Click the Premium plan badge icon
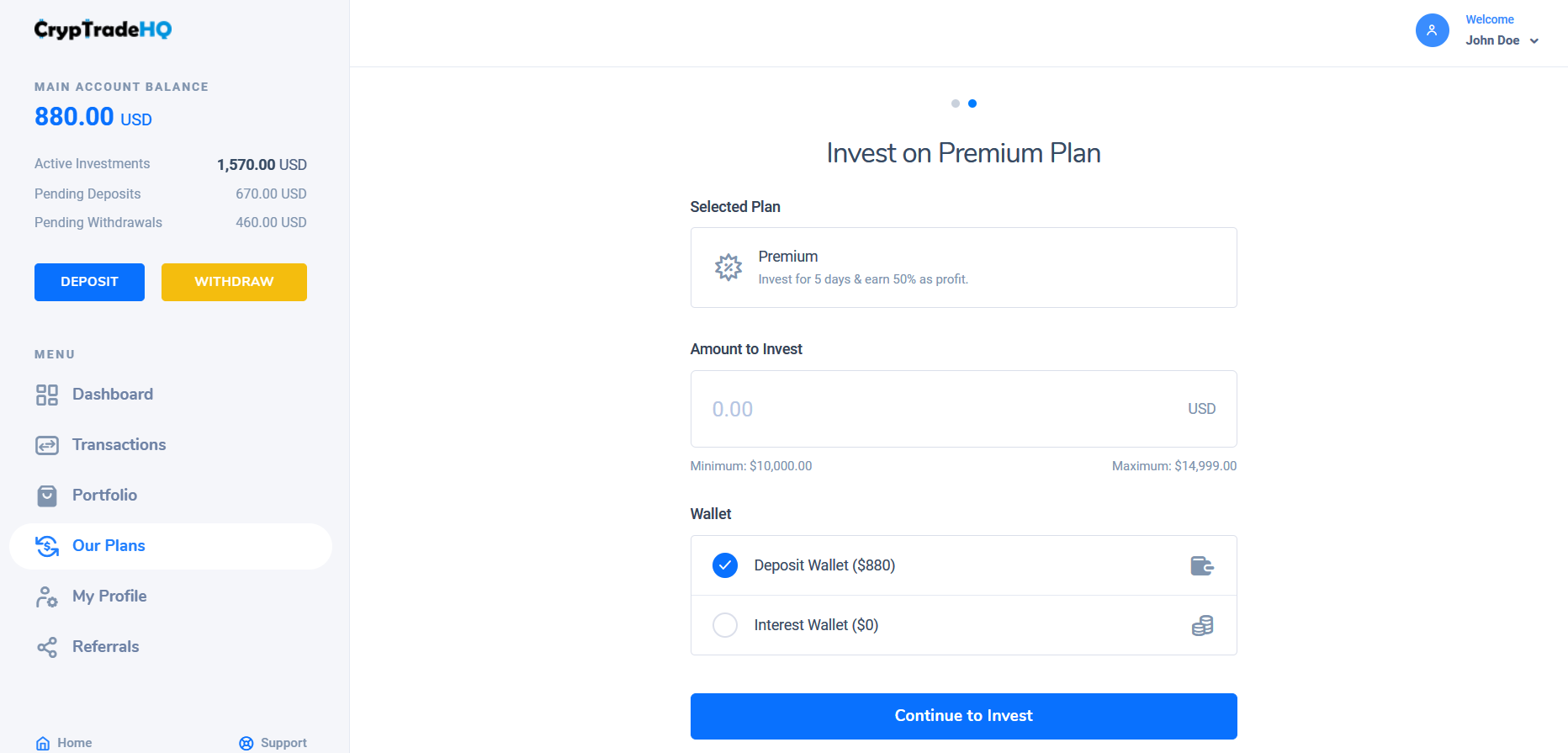 tap(728, 268)
